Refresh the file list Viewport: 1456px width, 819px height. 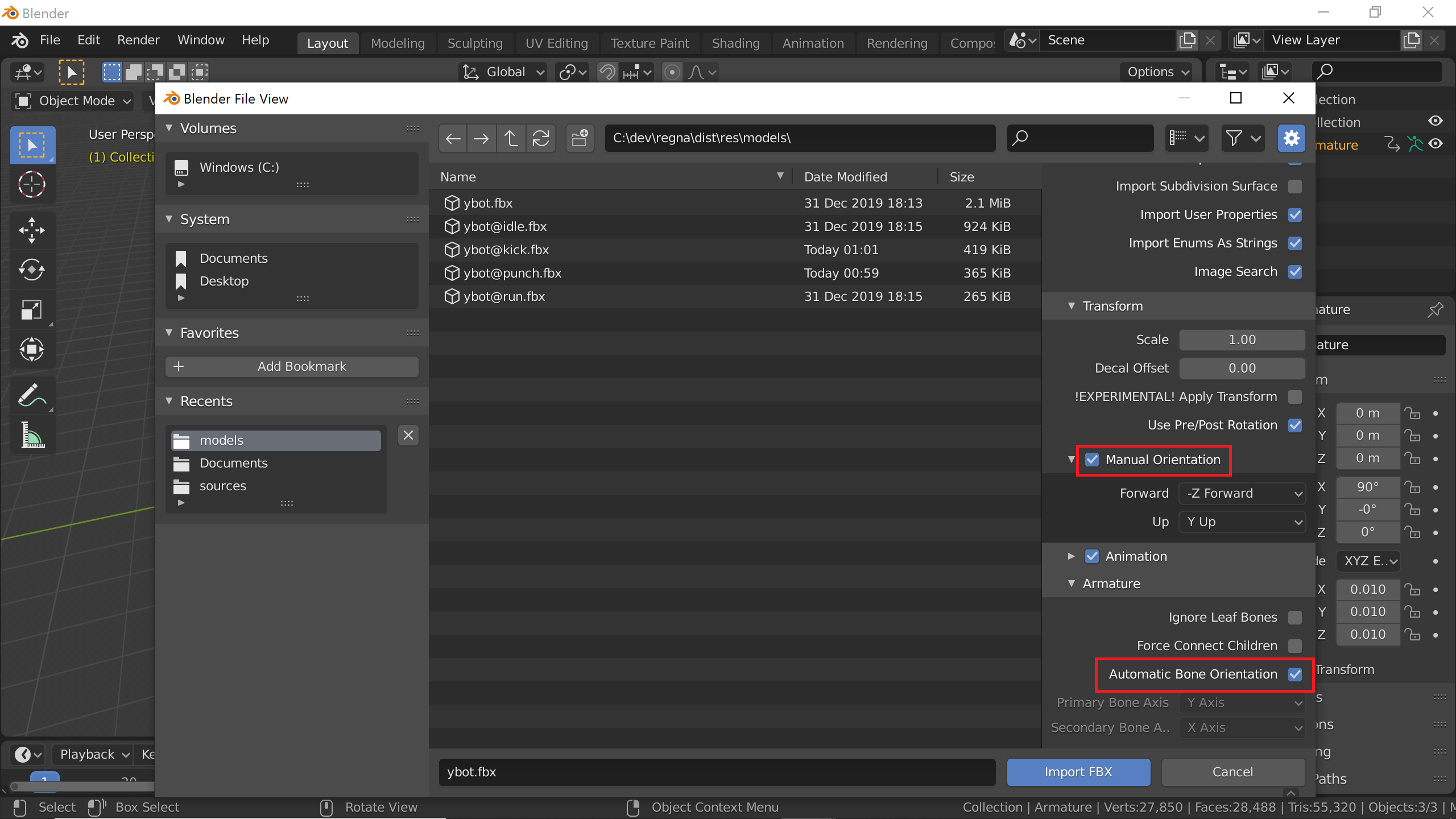tap(540, 138)
